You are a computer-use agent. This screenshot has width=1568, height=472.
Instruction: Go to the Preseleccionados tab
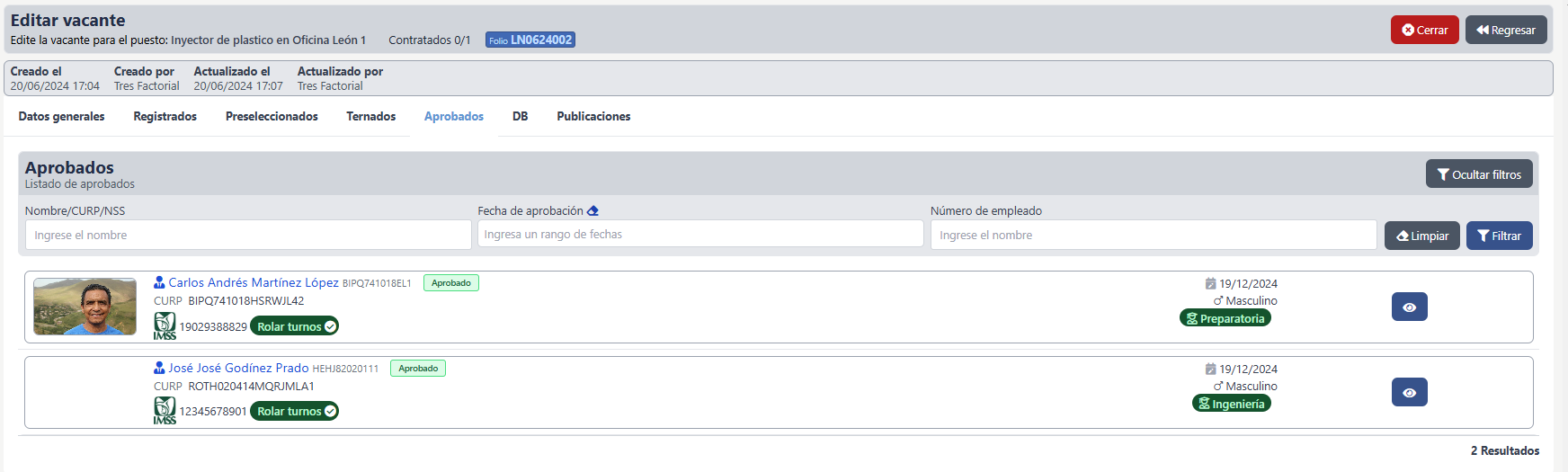click(272, 117)
